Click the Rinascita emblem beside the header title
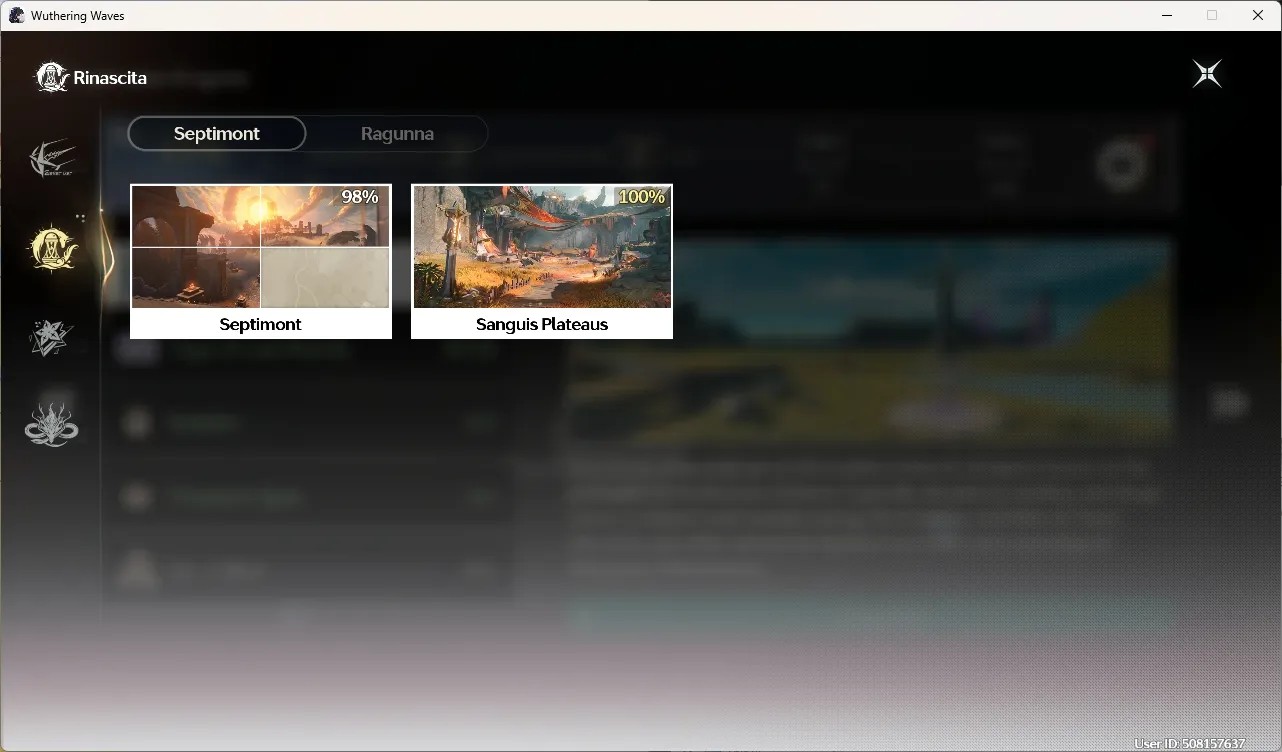1282x752 pixels. (52, 77)
